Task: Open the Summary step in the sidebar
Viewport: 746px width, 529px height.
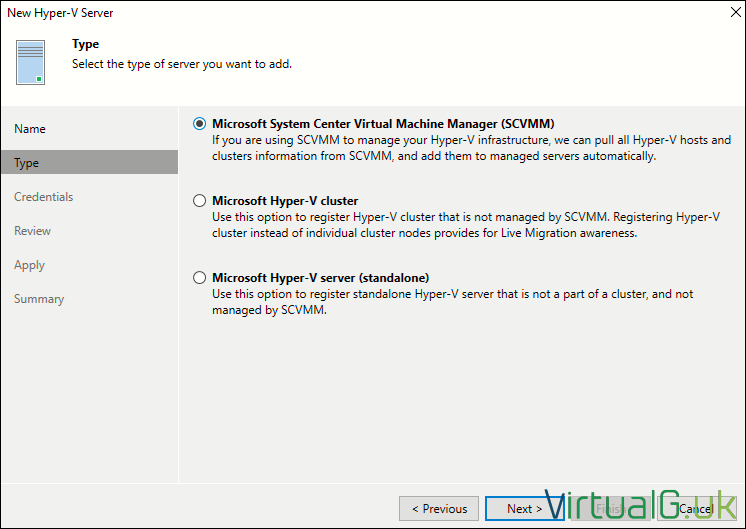Action: tap(39, 299)
